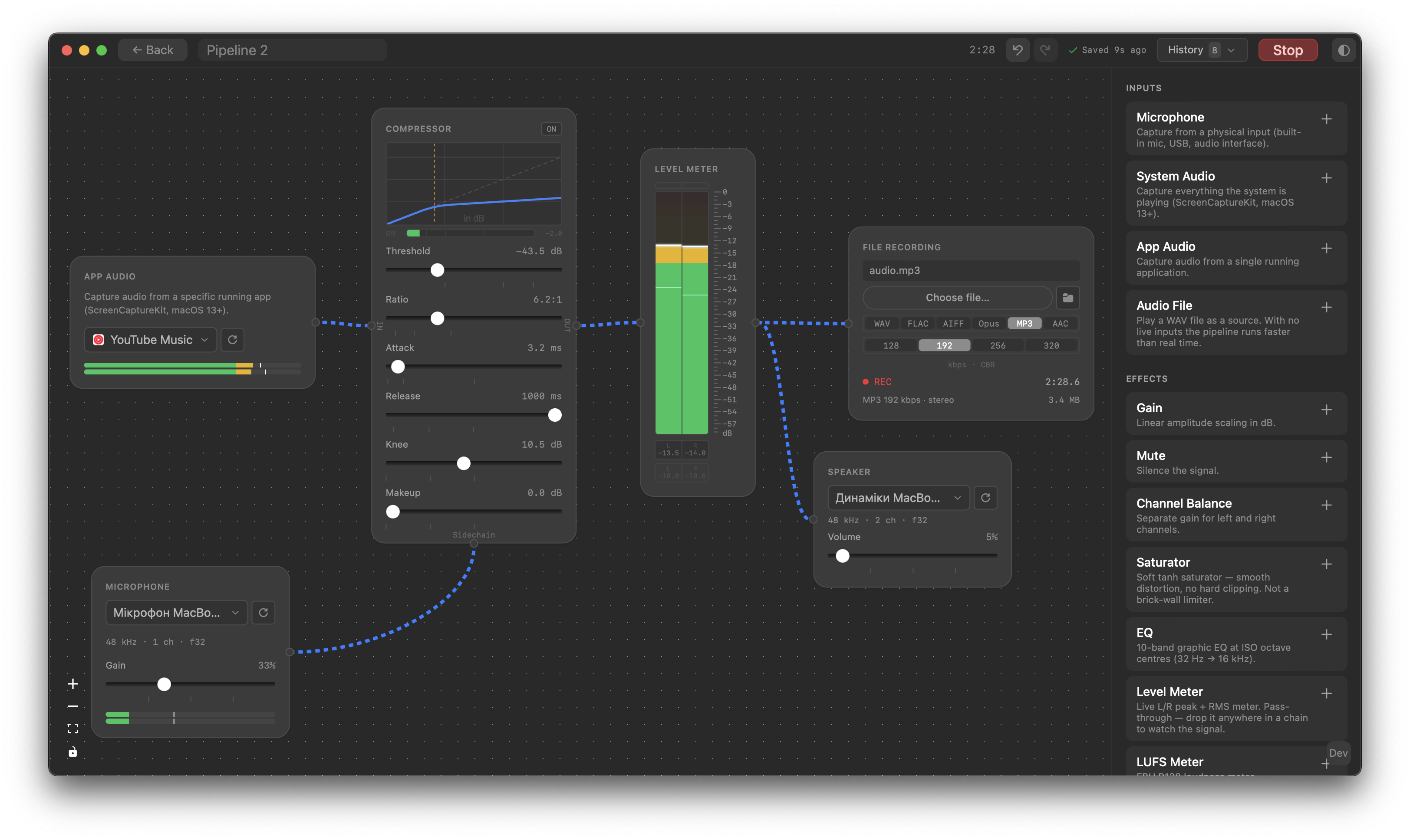The height and width of the screenshot is (840, 1410).
Task: Toggle the dark/light theme icon
Action: coord(1343,50)
